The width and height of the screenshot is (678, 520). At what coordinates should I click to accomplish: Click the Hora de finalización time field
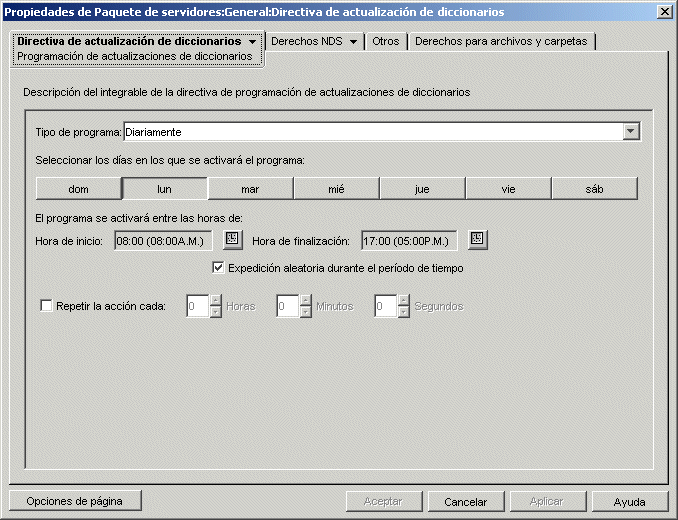click(409, 241)
